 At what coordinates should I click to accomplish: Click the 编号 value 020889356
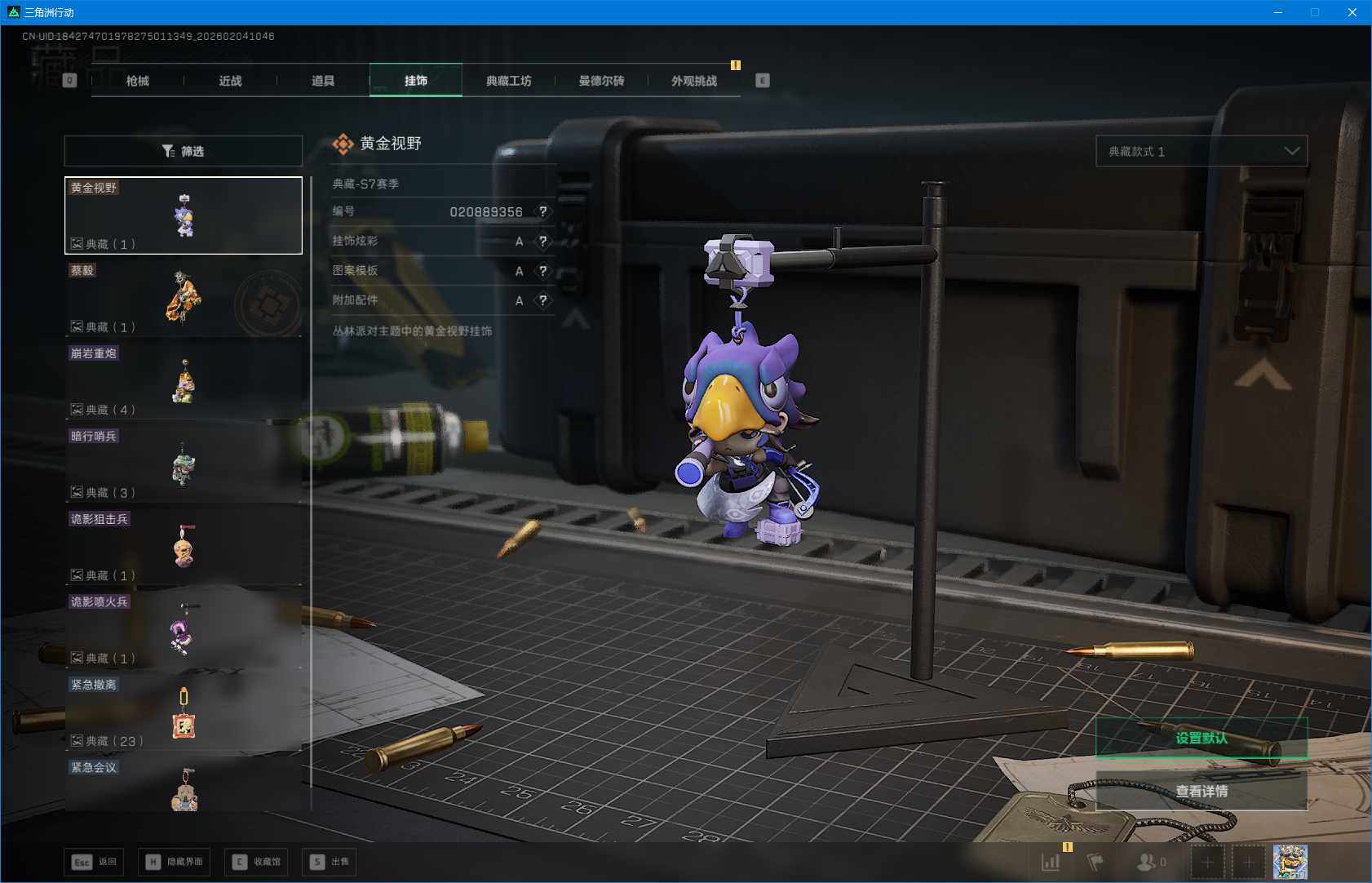pyautogui.click(x=486, y=212)
